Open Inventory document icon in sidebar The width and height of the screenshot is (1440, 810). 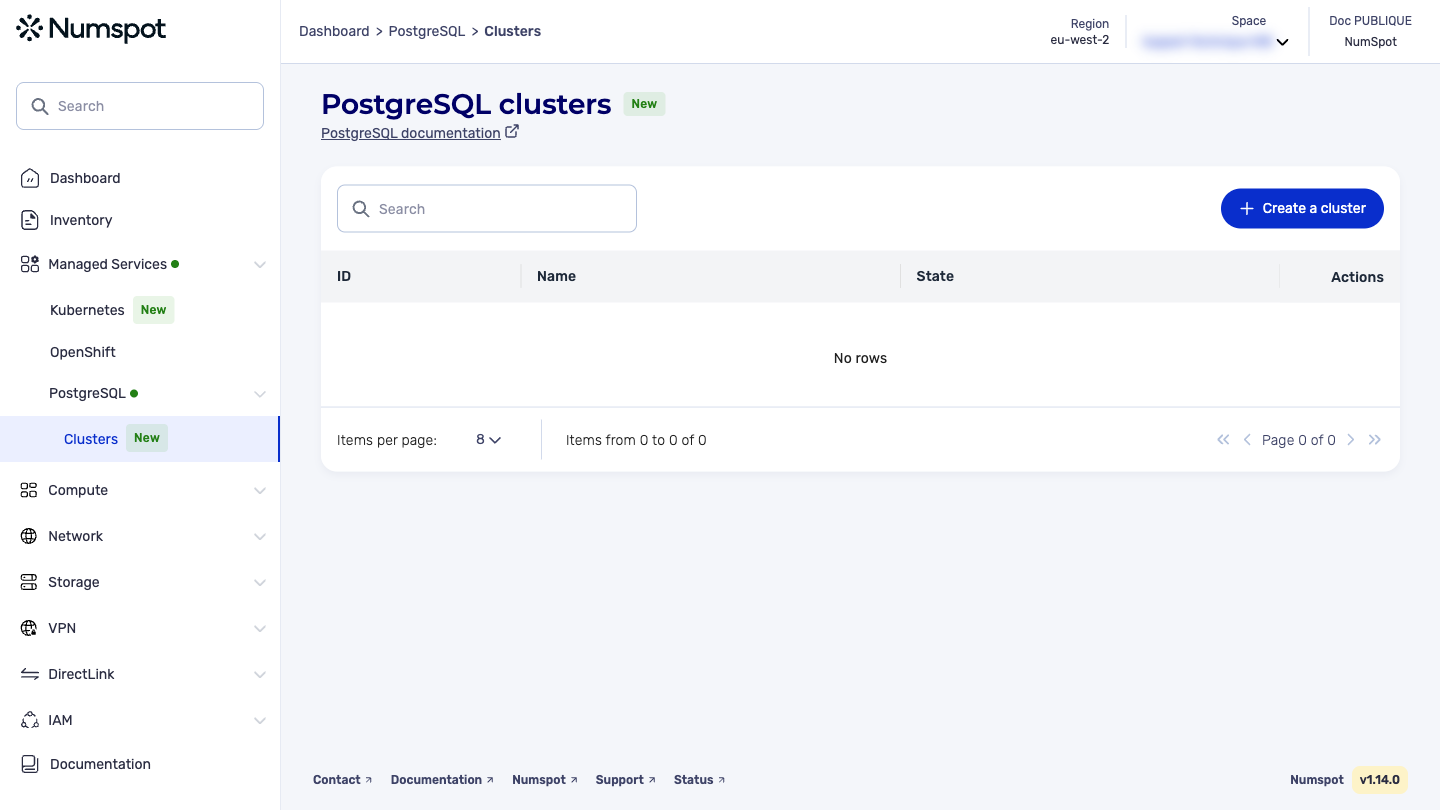(30, 220)
